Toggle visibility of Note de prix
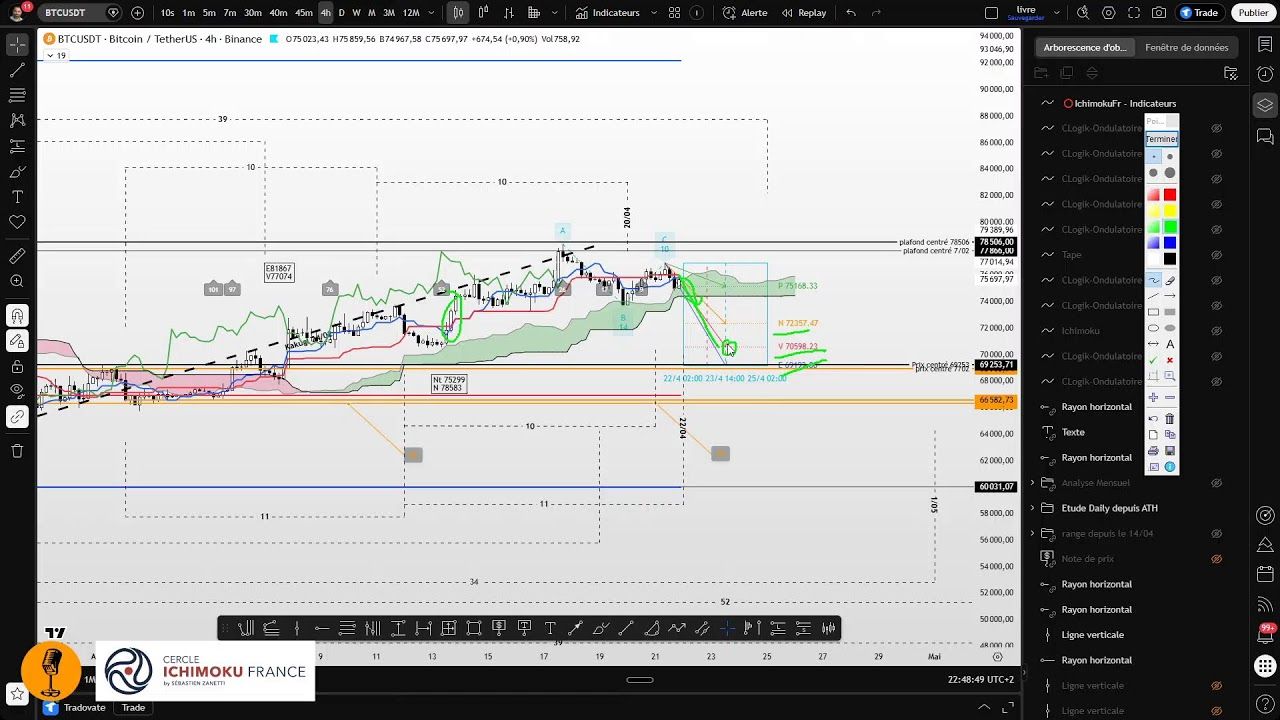Image resolution: width=1280 pixels, height=720 pixels. 1217,559
